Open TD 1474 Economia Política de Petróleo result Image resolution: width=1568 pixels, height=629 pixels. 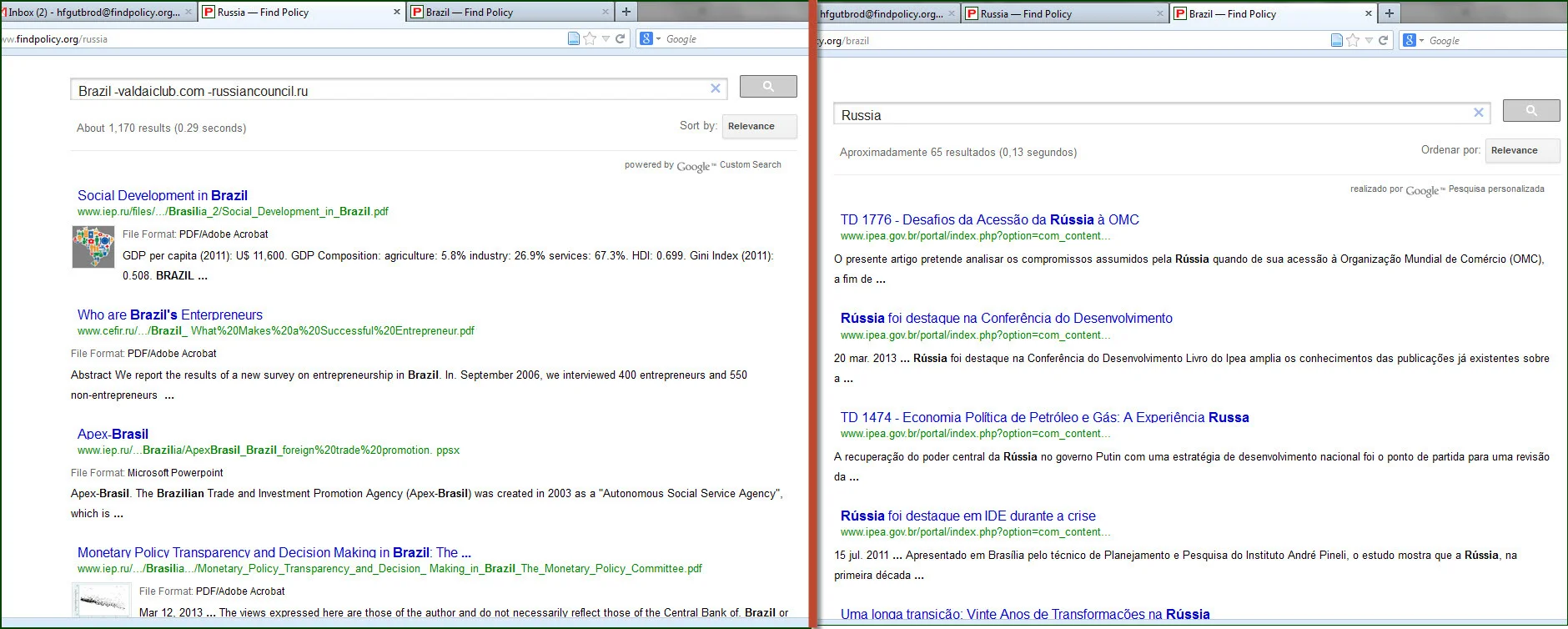click(x=1045, y=417)
